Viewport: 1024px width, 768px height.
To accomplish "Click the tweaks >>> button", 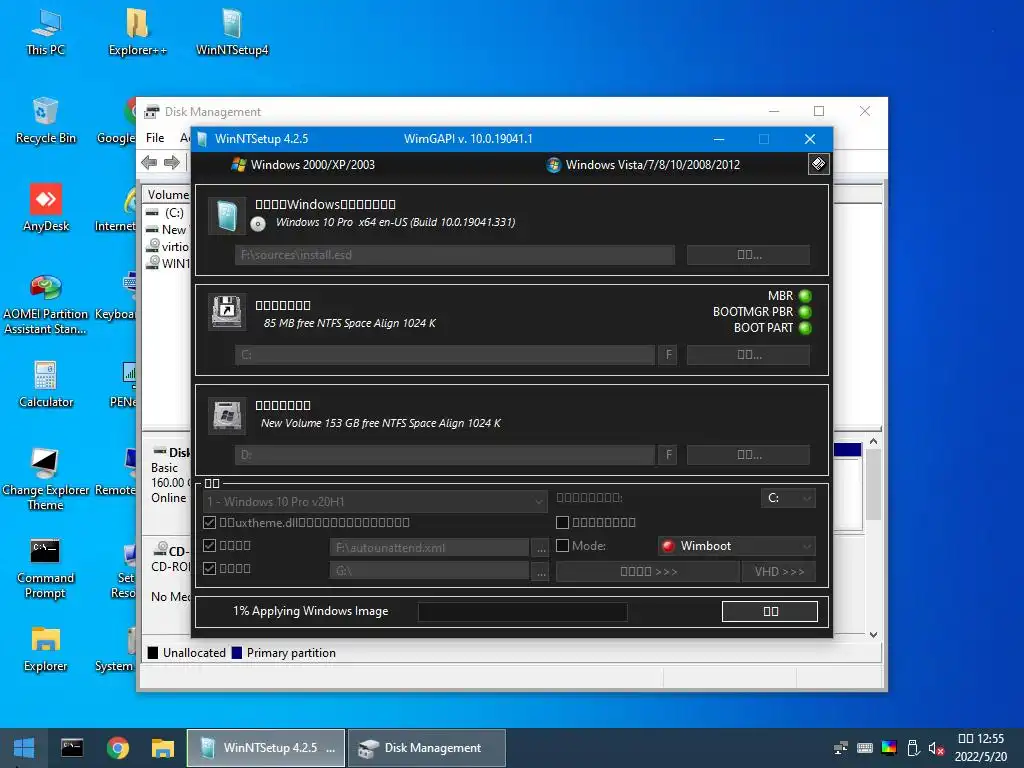I will coord(648,571).
